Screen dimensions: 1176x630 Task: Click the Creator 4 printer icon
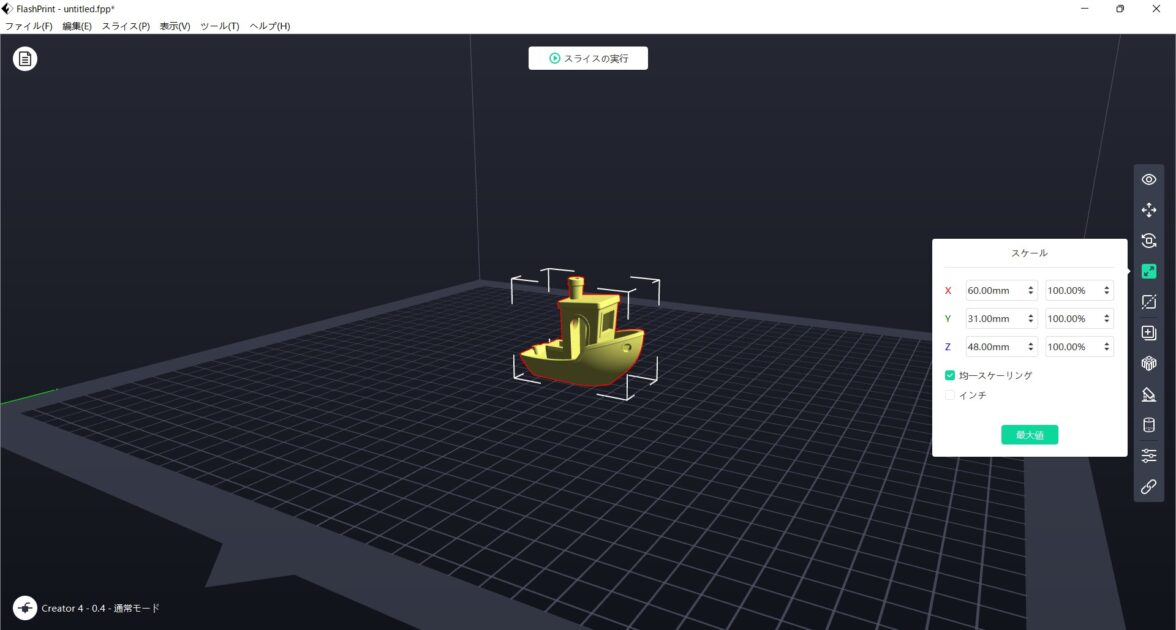click(25, 608)
